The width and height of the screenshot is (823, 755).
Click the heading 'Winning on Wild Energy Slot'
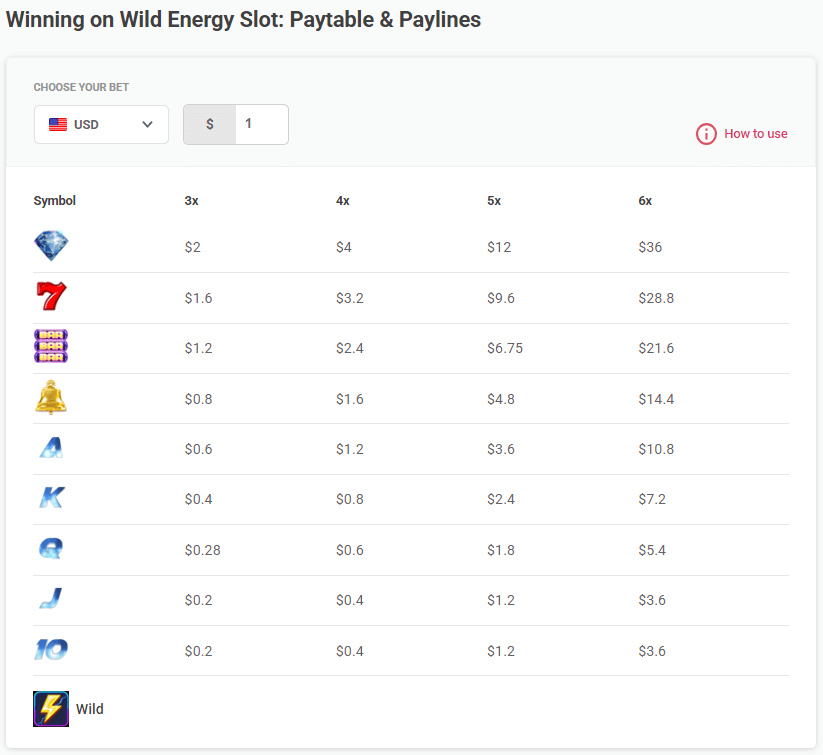[x=244, y=19]
